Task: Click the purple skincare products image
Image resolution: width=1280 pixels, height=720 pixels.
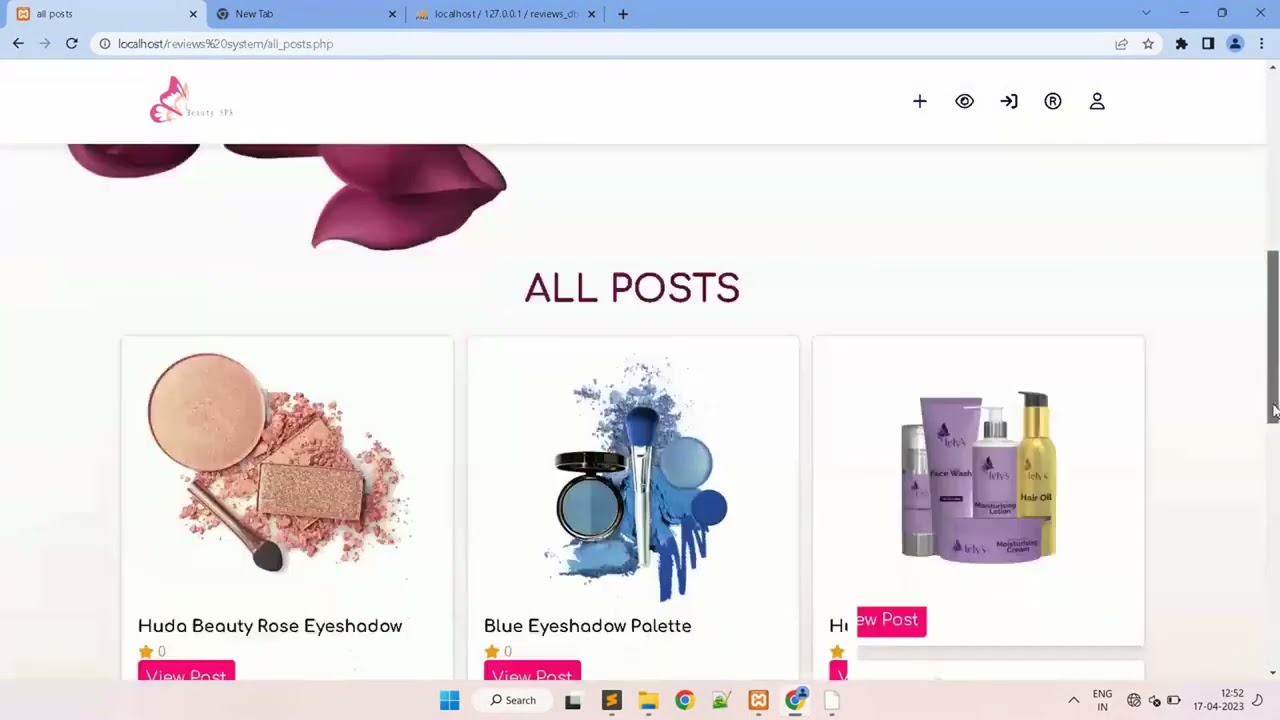Action: tap(980, 478)
